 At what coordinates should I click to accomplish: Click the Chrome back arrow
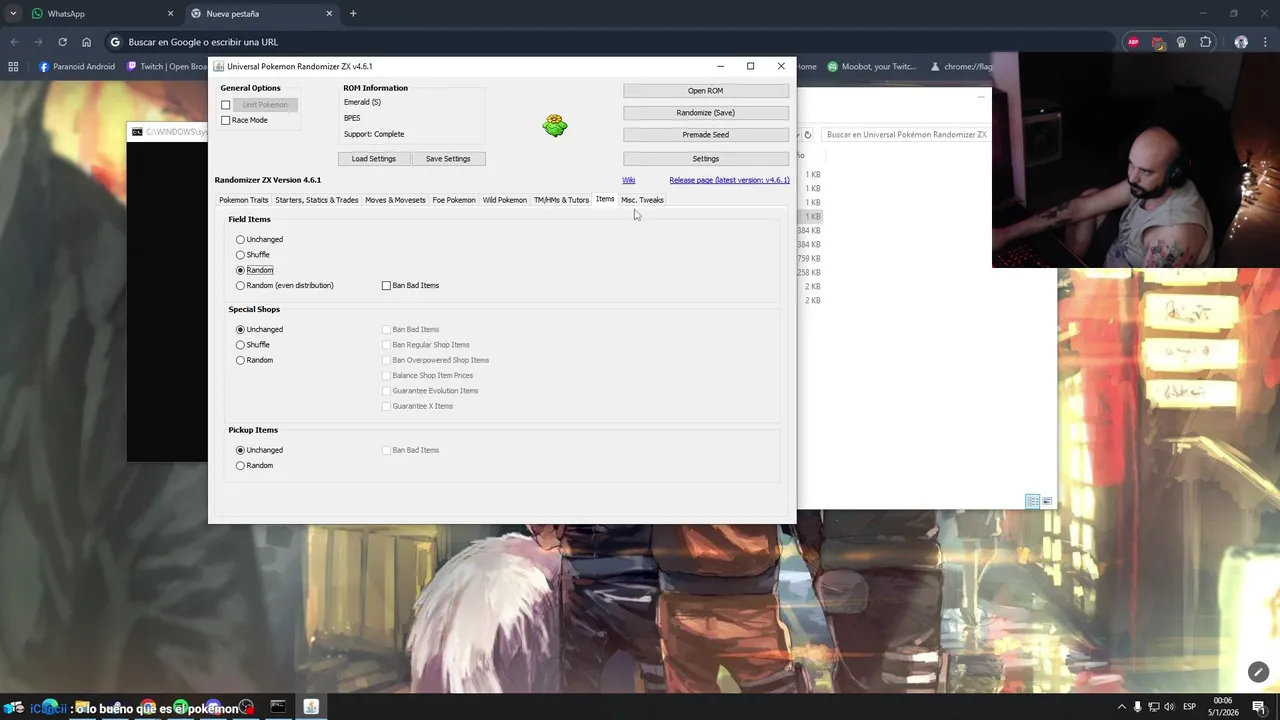coord(14,42)
